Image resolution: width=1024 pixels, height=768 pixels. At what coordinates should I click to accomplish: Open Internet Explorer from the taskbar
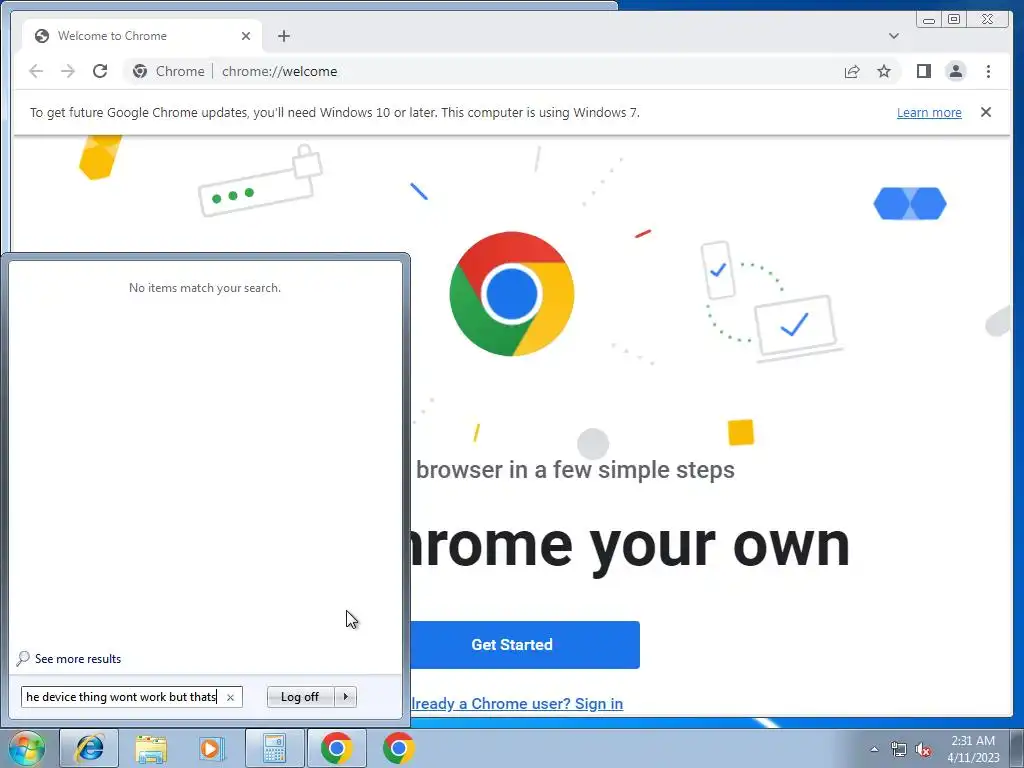[89, 748]
